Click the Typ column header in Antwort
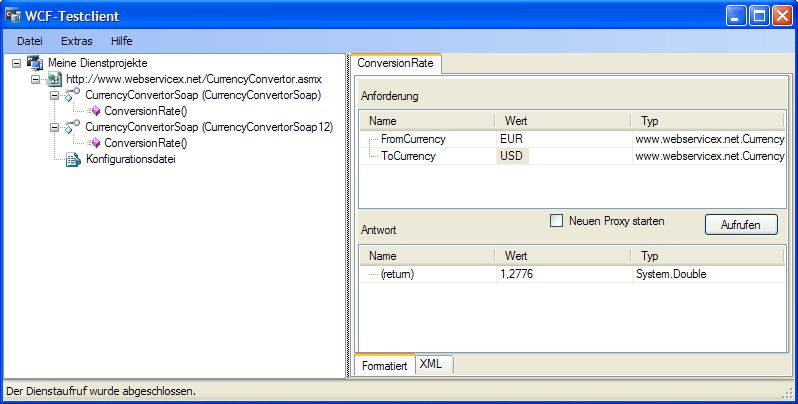The width and height of the screenshot is (798, 404). (x=708, y=256)
